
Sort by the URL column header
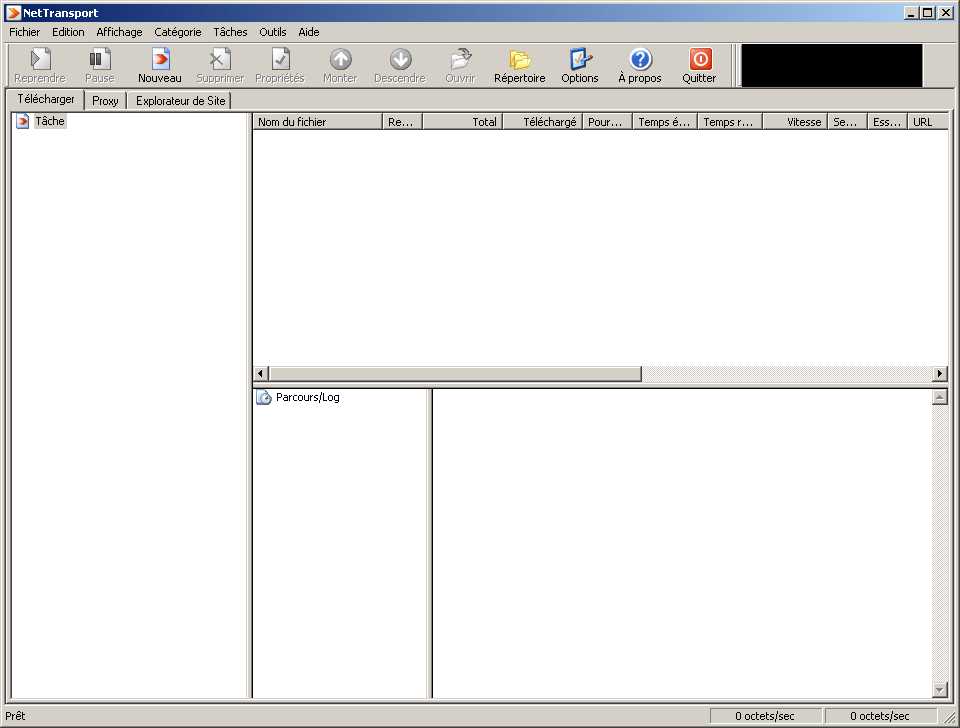928,122
